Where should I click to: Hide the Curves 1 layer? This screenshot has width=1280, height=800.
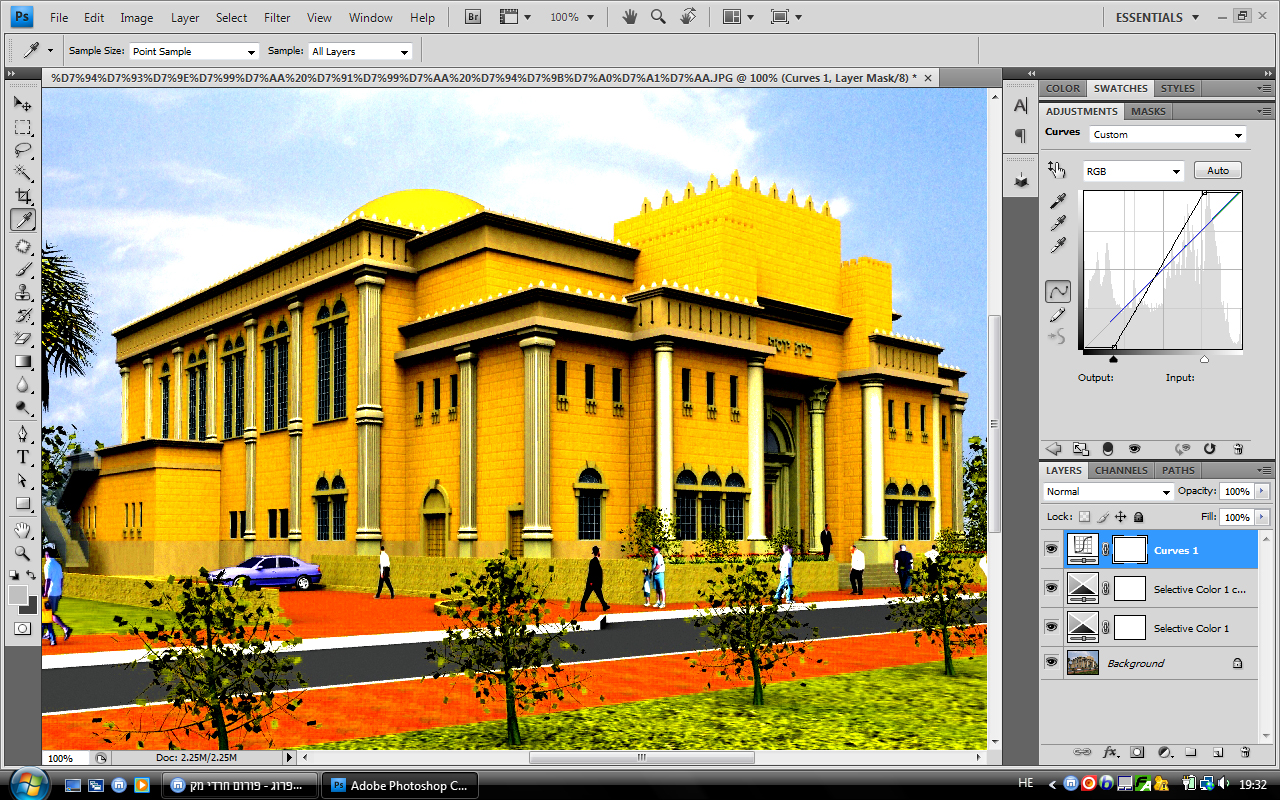[1051, 549]
